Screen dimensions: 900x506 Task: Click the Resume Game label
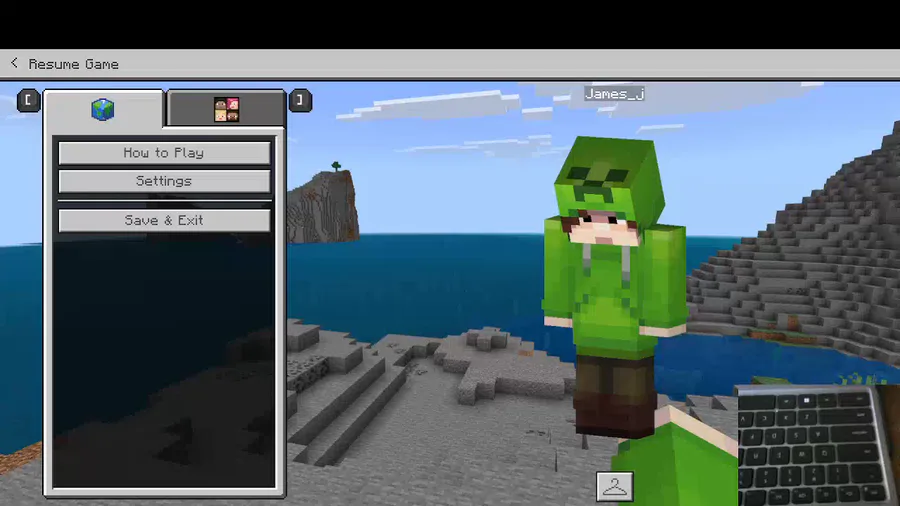coord(73,64)
